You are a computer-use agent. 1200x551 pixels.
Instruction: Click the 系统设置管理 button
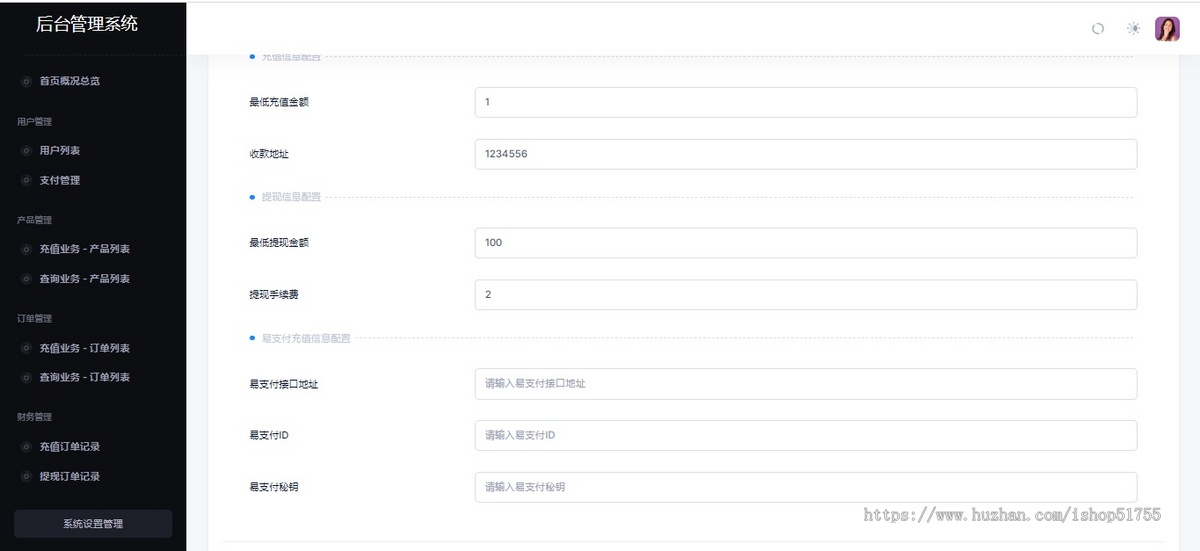click(x=93, y=524)
